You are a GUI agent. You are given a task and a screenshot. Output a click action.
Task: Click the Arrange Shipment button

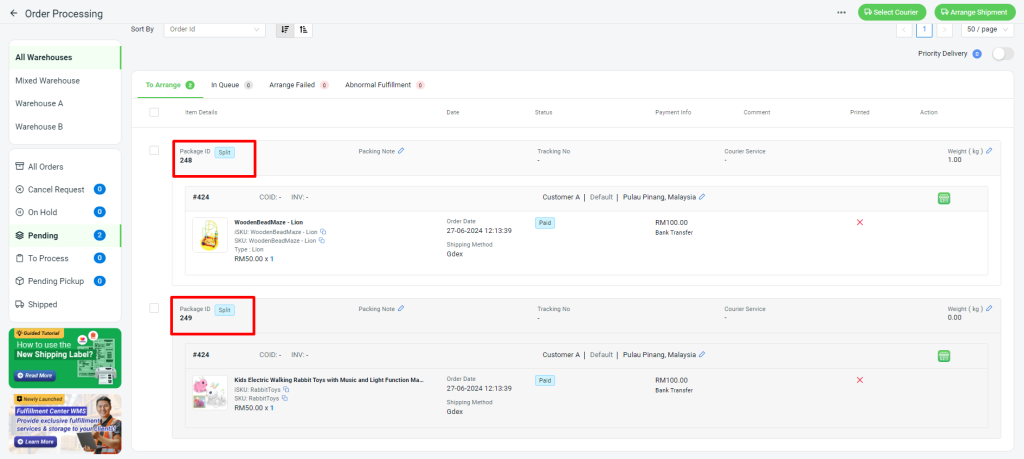coord(971,12)
